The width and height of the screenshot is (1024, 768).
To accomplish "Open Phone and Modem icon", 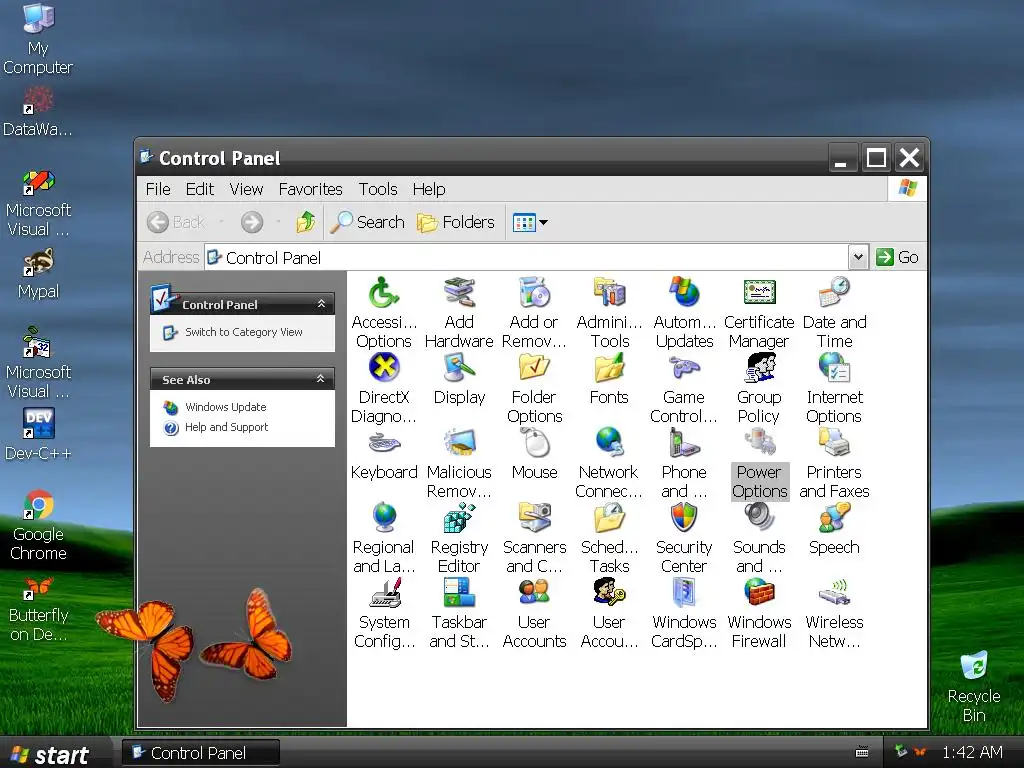I will click(x=684, y=443).
